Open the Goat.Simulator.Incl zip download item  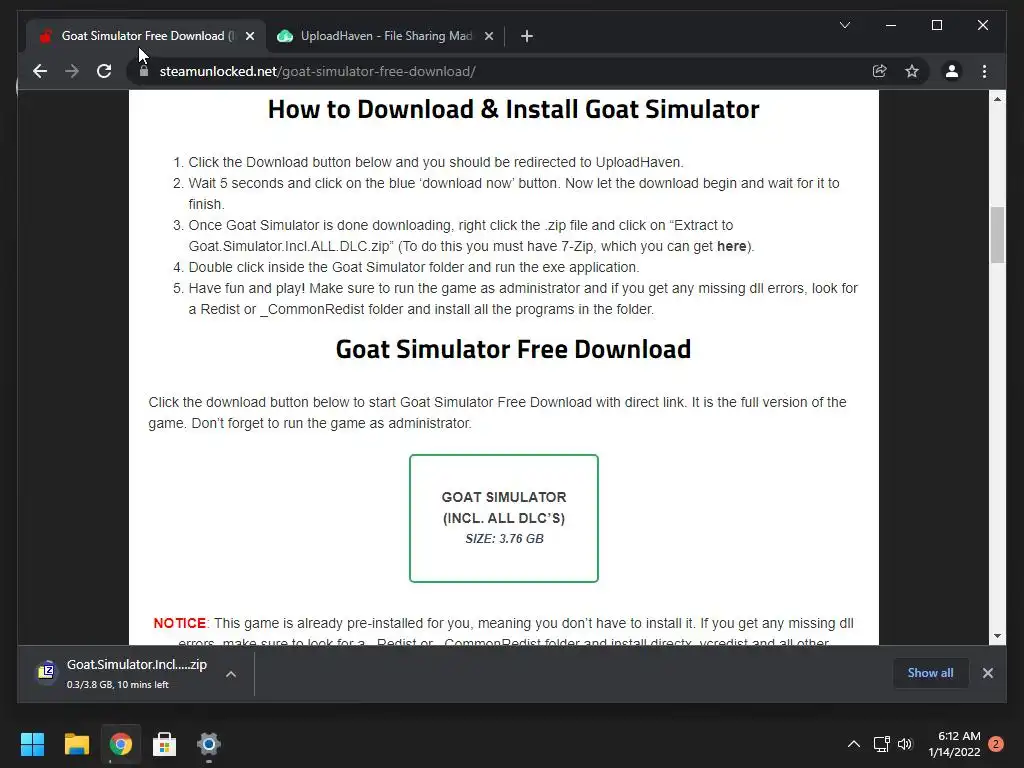pos(136,673)
